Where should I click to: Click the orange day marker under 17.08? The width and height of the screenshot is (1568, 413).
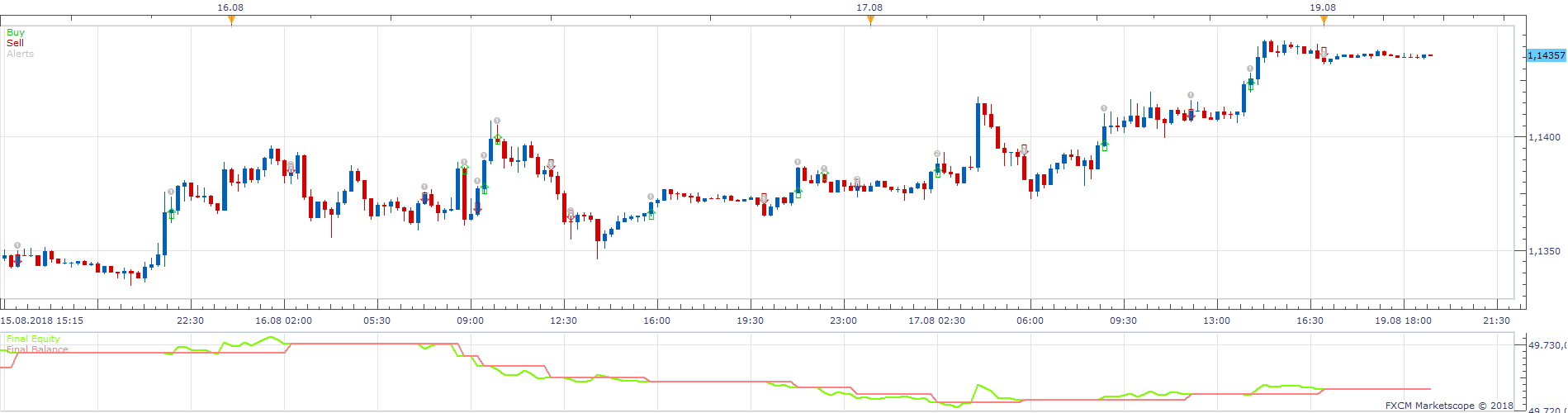click(x=870, y=20)
